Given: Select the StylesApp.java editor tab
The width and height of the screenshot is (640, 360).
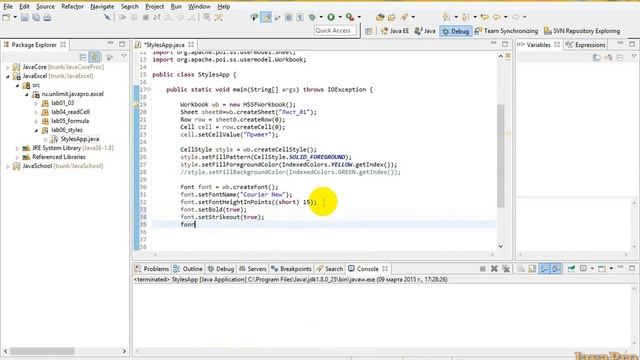Looking at the screenshot, I should click(164, 44).
